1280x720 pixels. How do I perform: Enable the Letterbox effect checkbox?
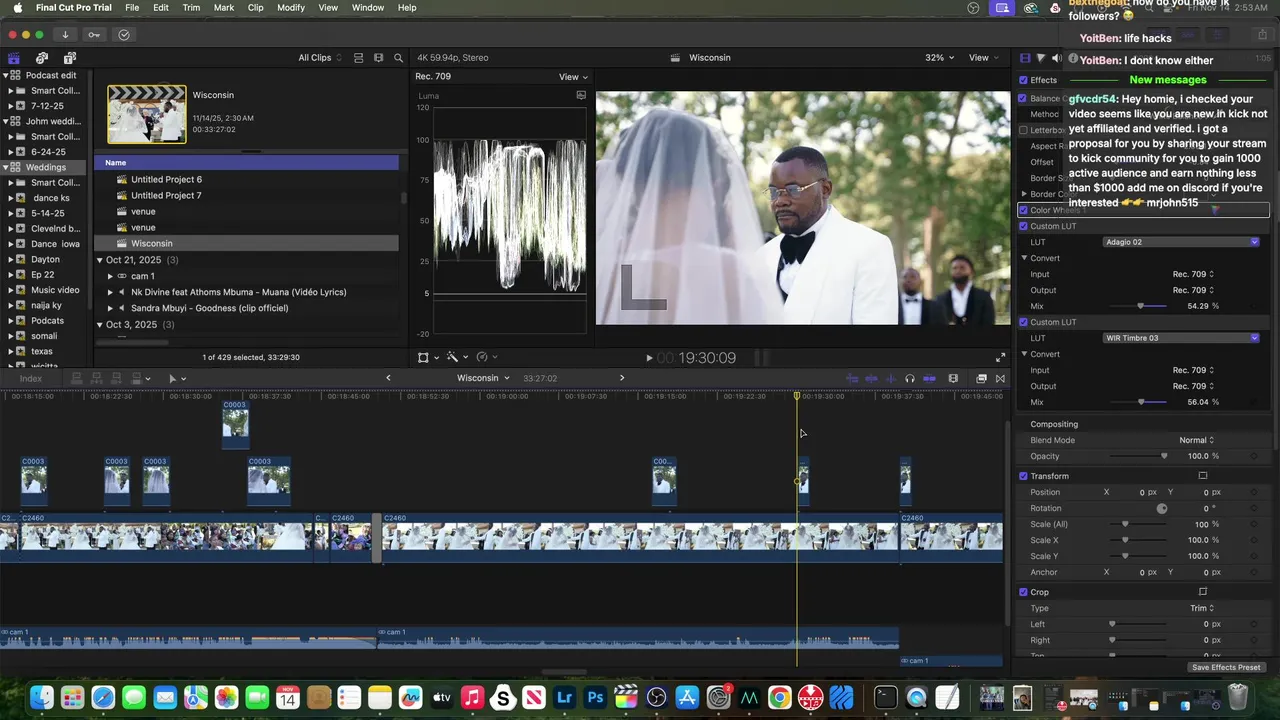[1022, 130]
